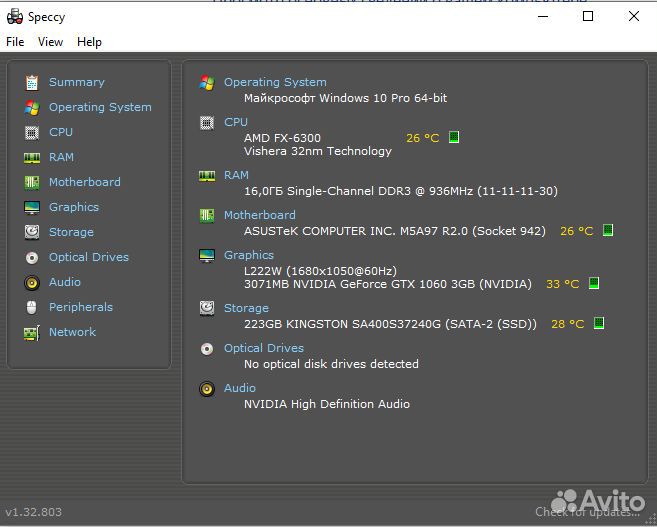This screenshot has width=657, height=527.
Task: Click the Audio speaker icon in sidebar
Action: [32, 282]
